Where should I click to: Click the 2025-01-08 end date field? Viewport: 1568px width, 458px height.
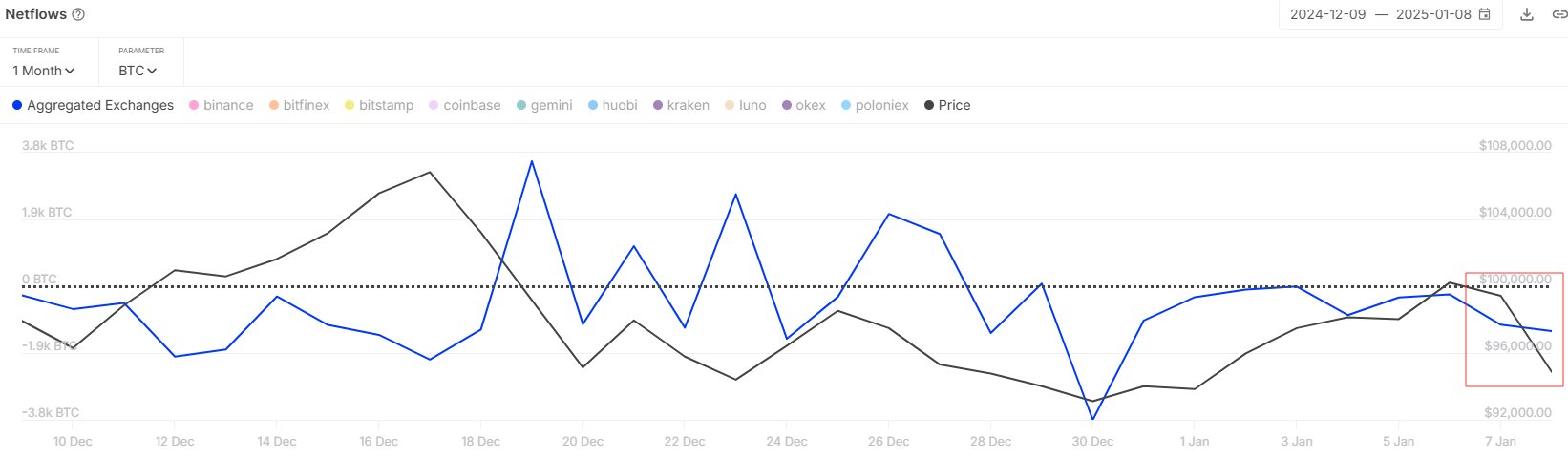click(1433, 14)
